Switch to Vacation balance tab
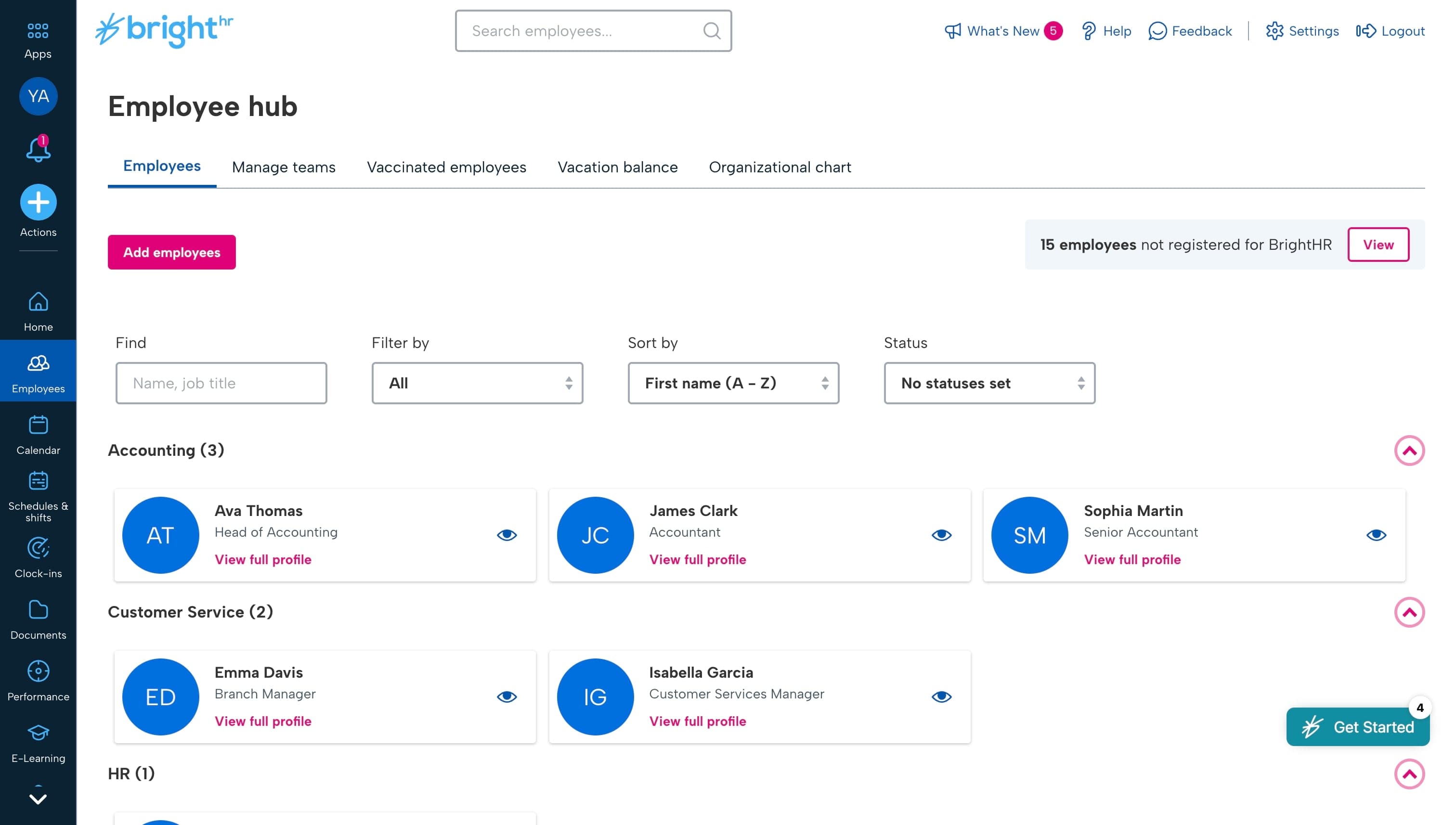The image size is (1456, 825). click(x=617, y=167)
